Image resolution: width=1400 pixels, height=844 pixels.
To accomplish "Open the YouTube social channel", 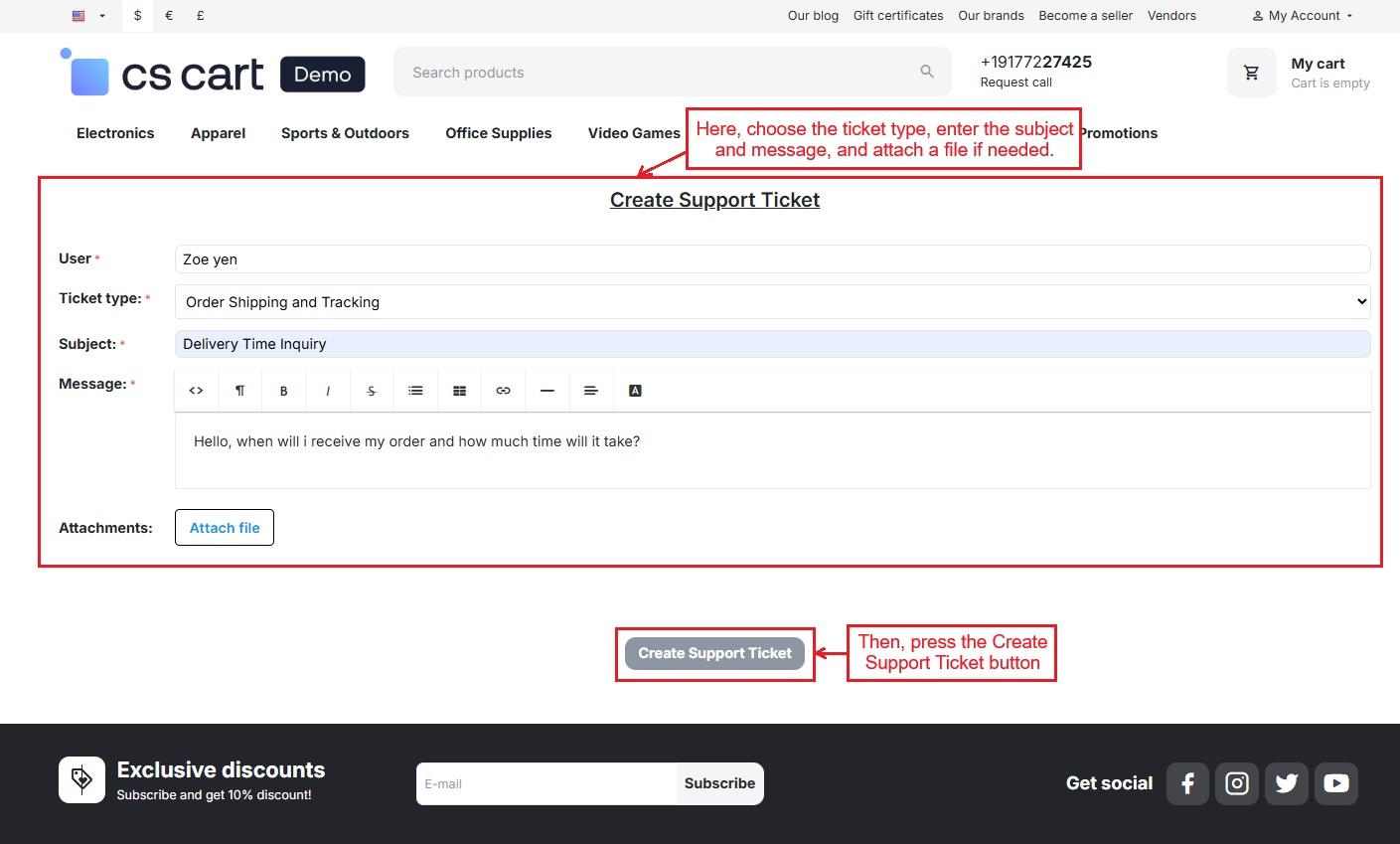I will coord(1336,783).
